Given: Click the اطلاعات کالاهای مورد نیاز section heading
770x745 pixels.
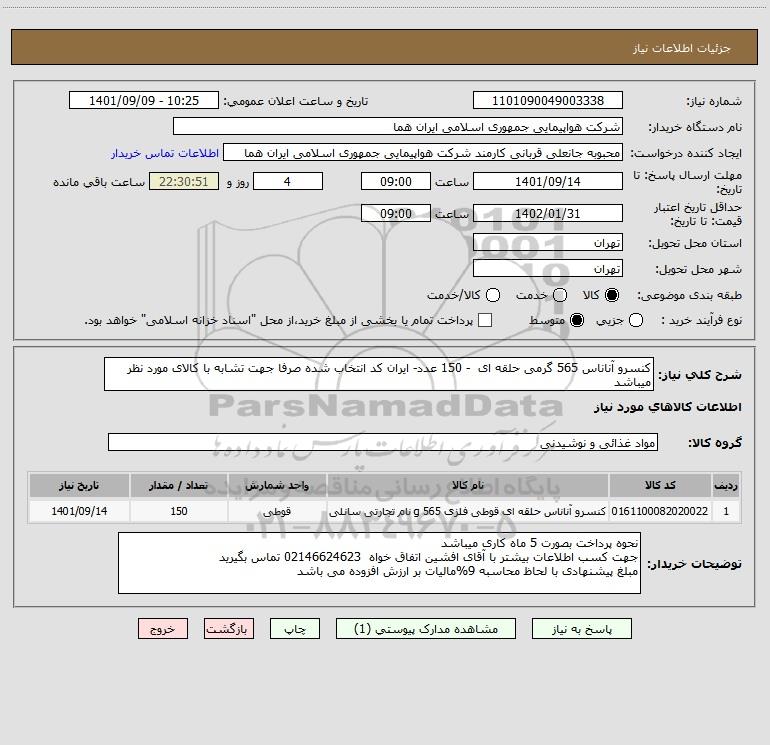Looking at the screenshot, I should coord(668,407).
